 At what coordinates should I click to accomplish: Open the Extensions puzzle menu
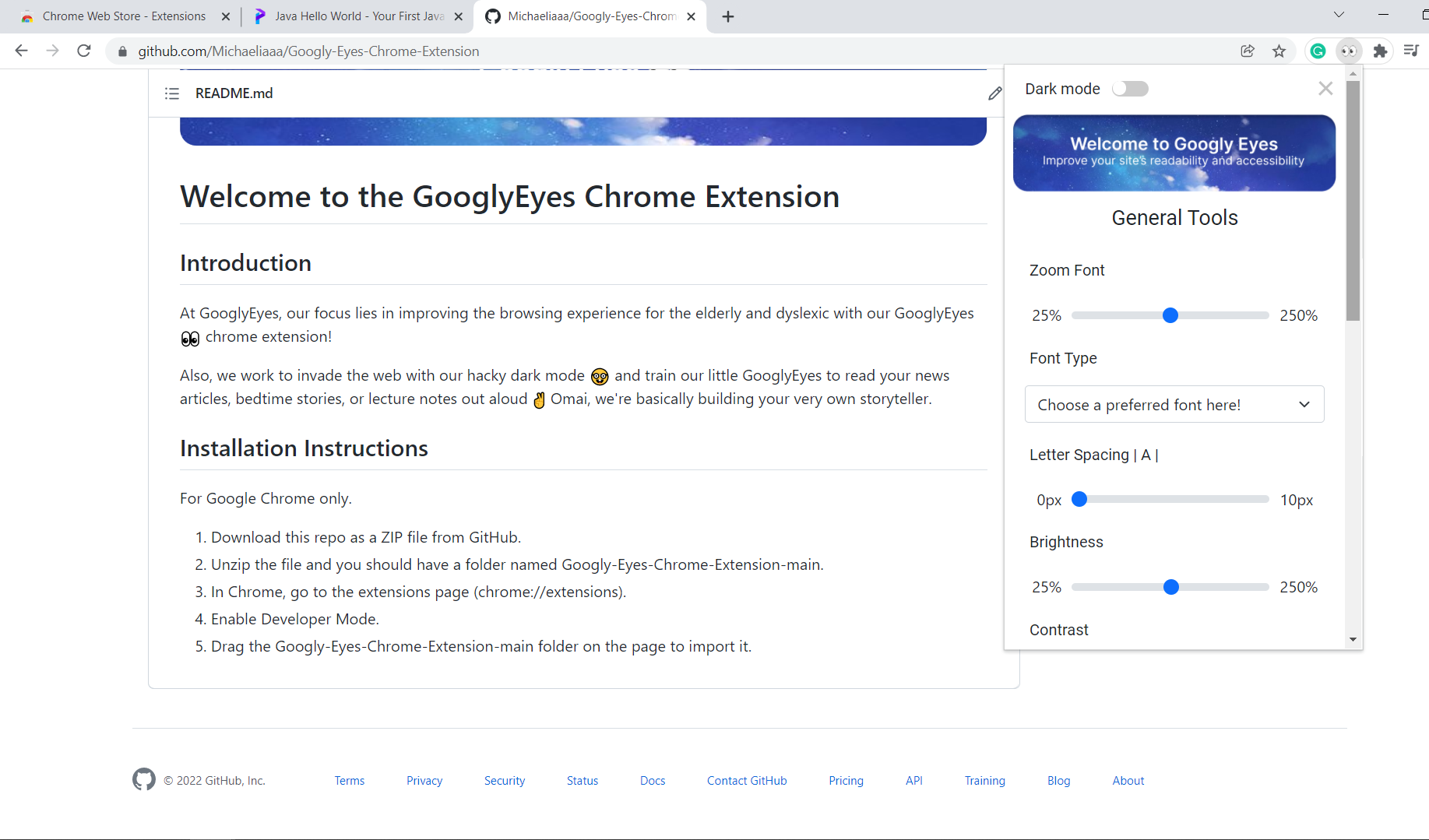pos(1380,51)
